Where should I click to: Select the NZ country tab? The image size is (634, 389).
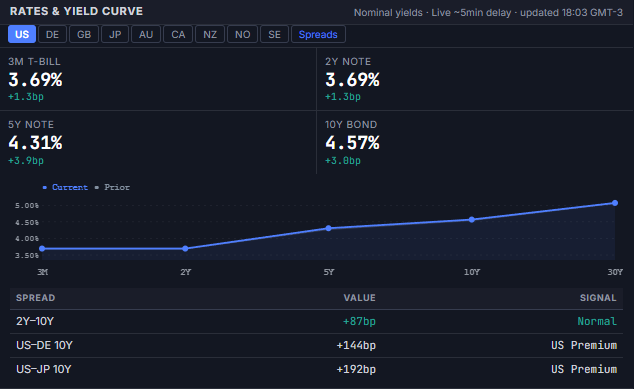coord(210,34)
